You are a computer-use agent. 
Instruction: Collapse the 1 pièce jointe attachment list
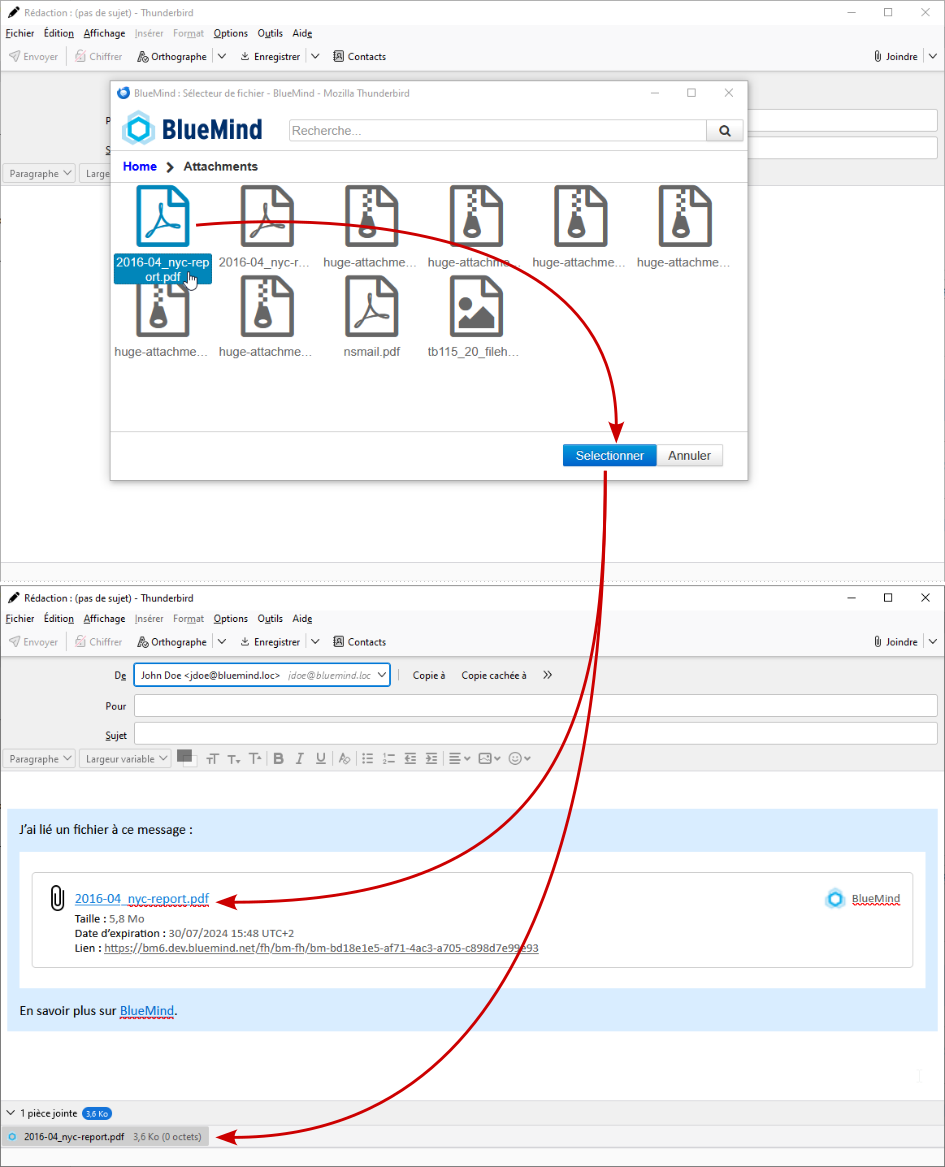[x=11, y=1112]
